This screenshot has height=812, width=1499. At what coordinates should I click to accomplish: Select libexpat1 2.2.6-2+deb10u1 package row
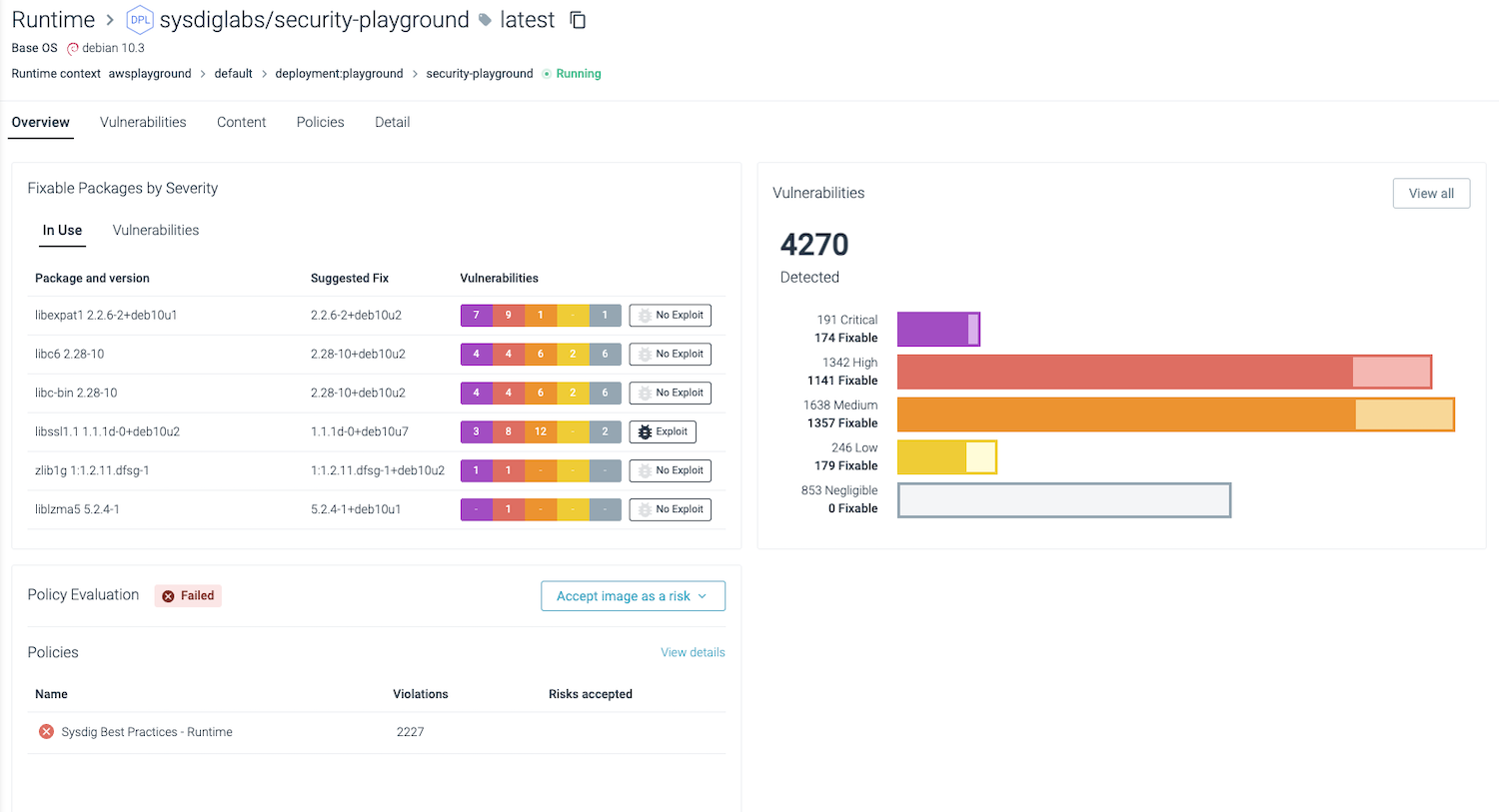377,316
